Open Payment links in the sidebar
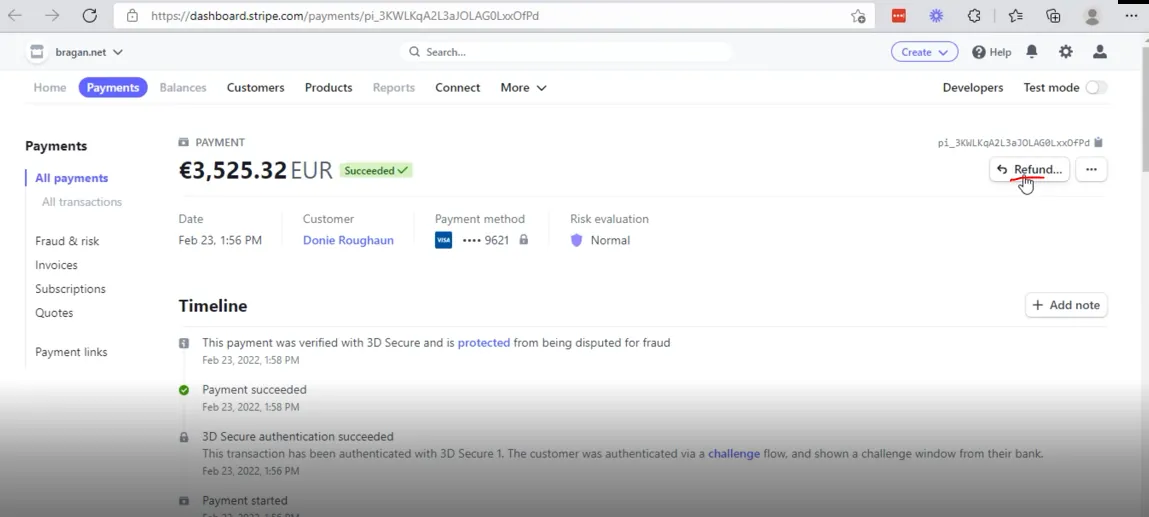1149x517 pixels. pos(71,352)
